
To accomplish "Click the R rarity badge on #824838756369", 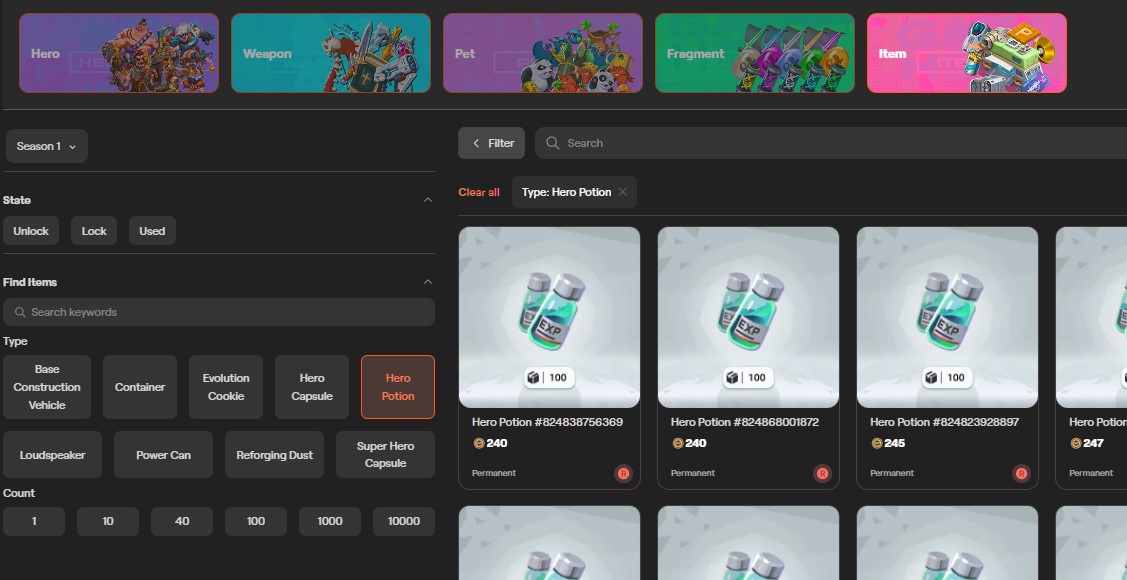I will 623,474.
